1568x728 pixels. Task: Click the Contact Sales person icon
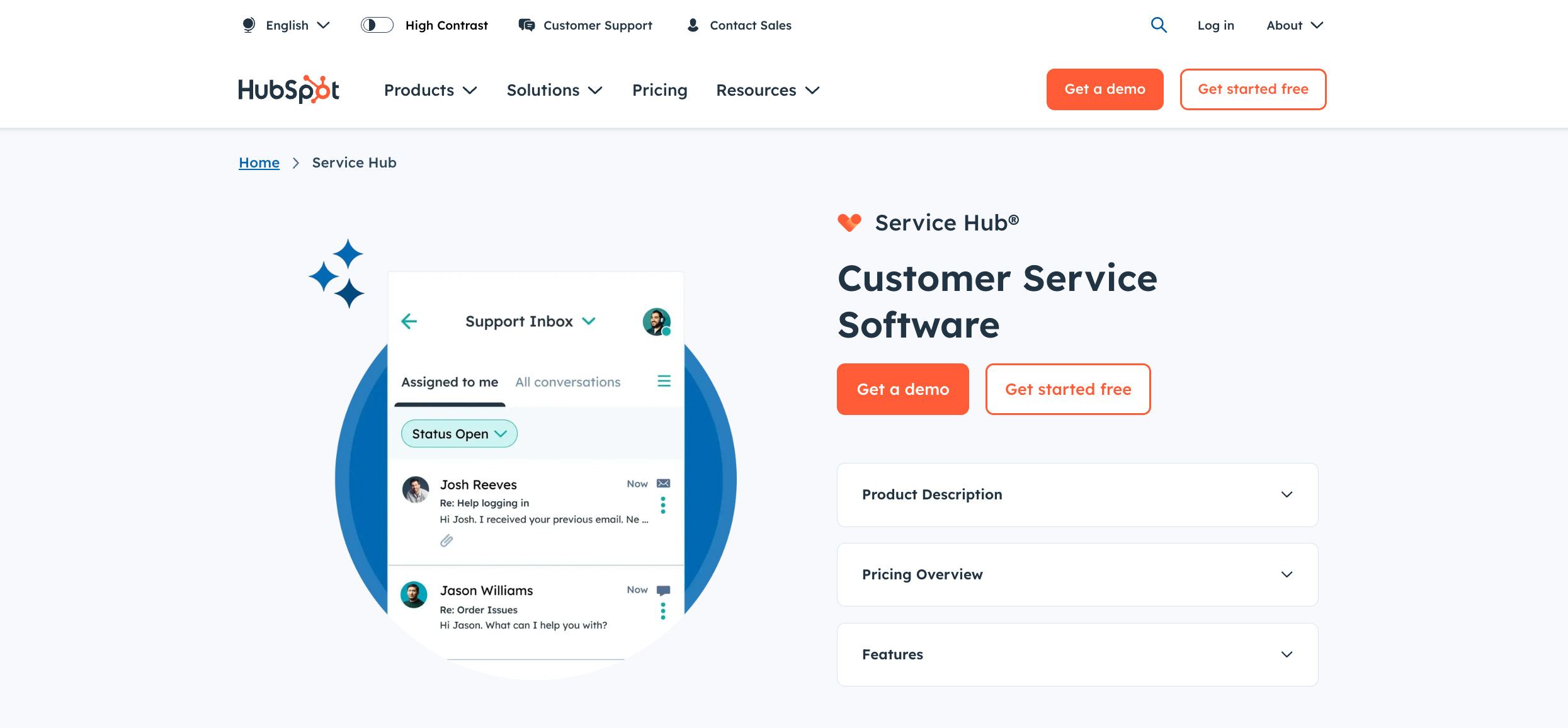coord(693,25)
